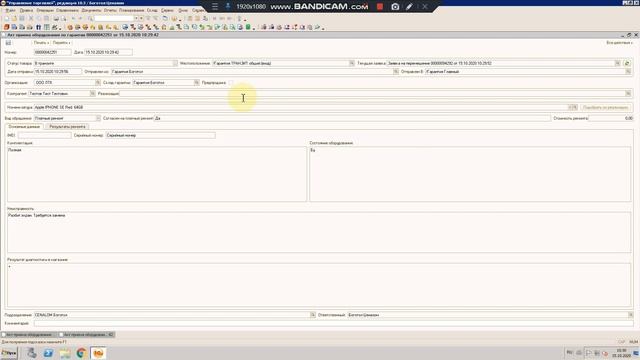Expand the toolbar search box dropdown
This screenshot has width=640, height=360.
pos(137,19)
